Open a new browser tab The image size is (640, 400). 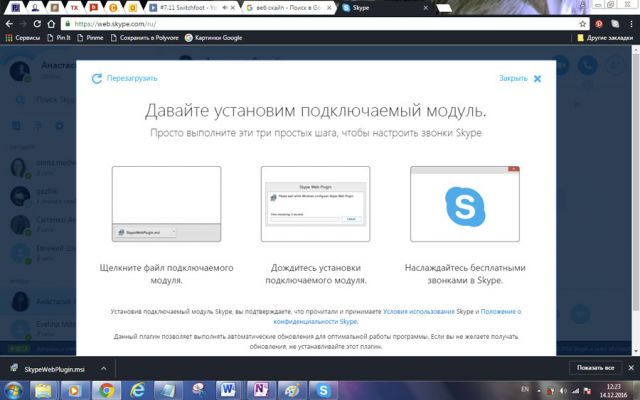pyautogui.click(x=444, y=8)
